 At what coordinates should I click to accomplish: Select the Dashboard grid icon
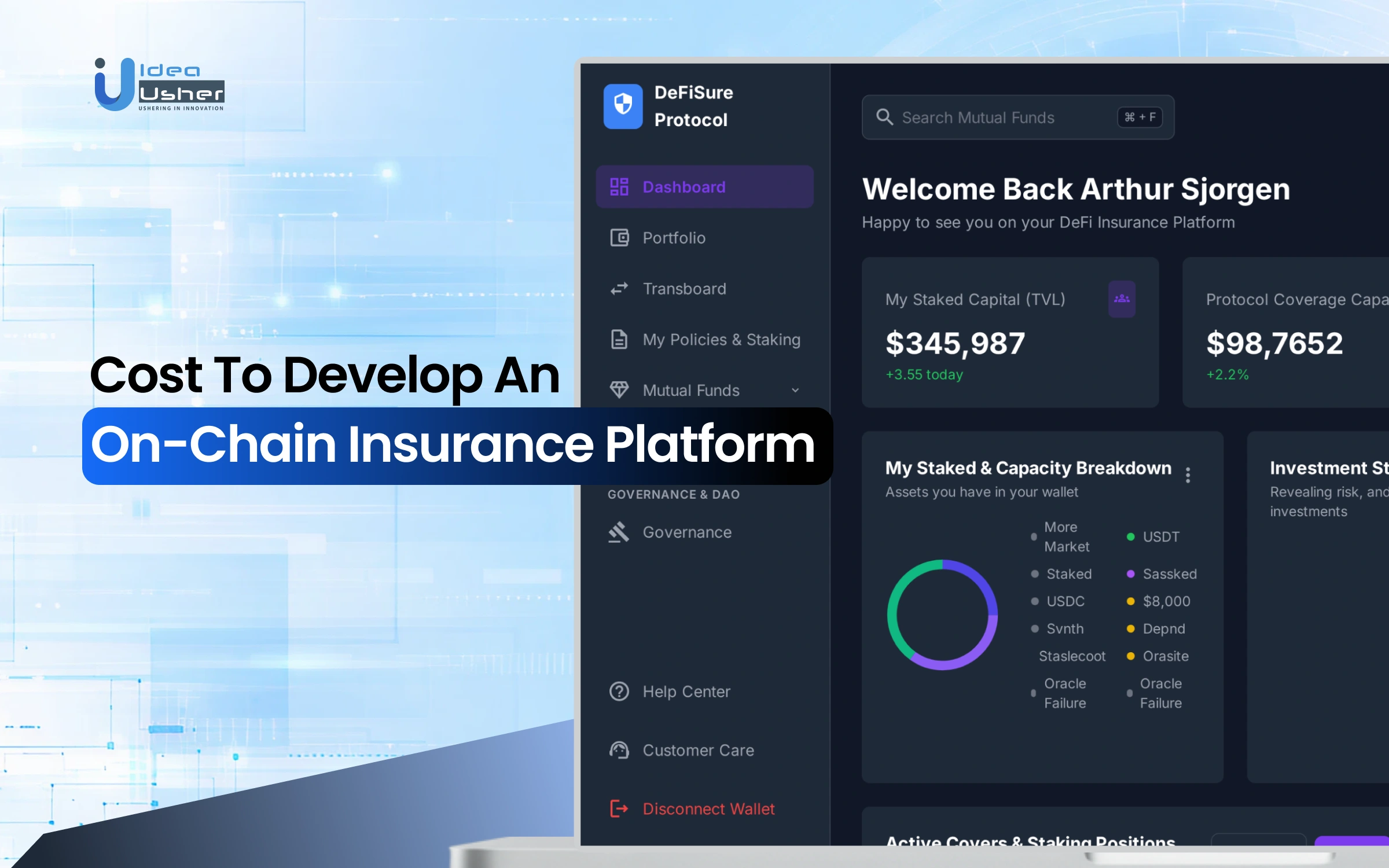pyautogui.click(x=619, y=186)
